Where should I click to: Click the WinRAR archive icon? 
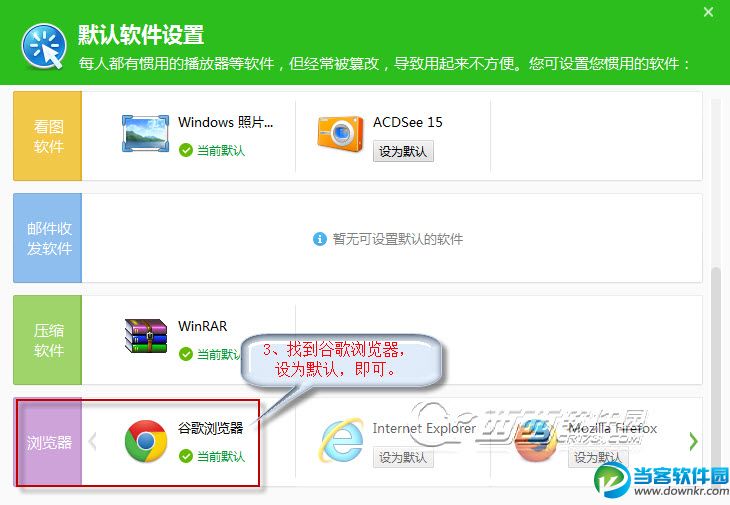(x=146, y=336)
